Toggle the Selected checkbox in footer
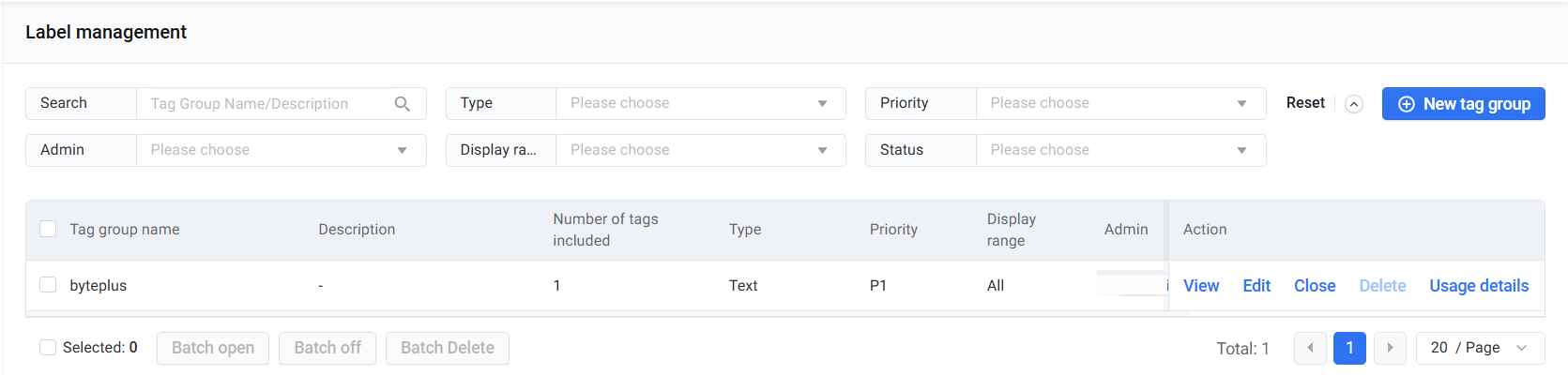Screen dimensions: 1568x375 click(48, 348)
